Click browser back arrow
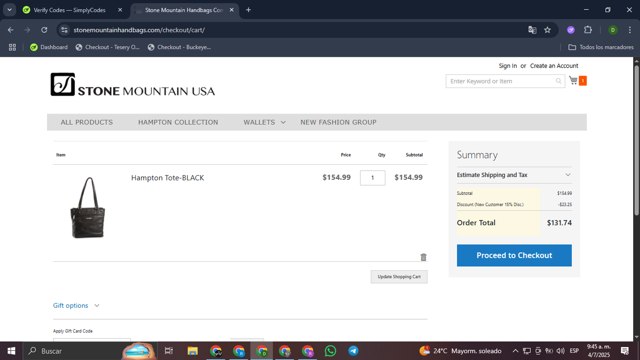The image size is (640, 360). (11, 30)
